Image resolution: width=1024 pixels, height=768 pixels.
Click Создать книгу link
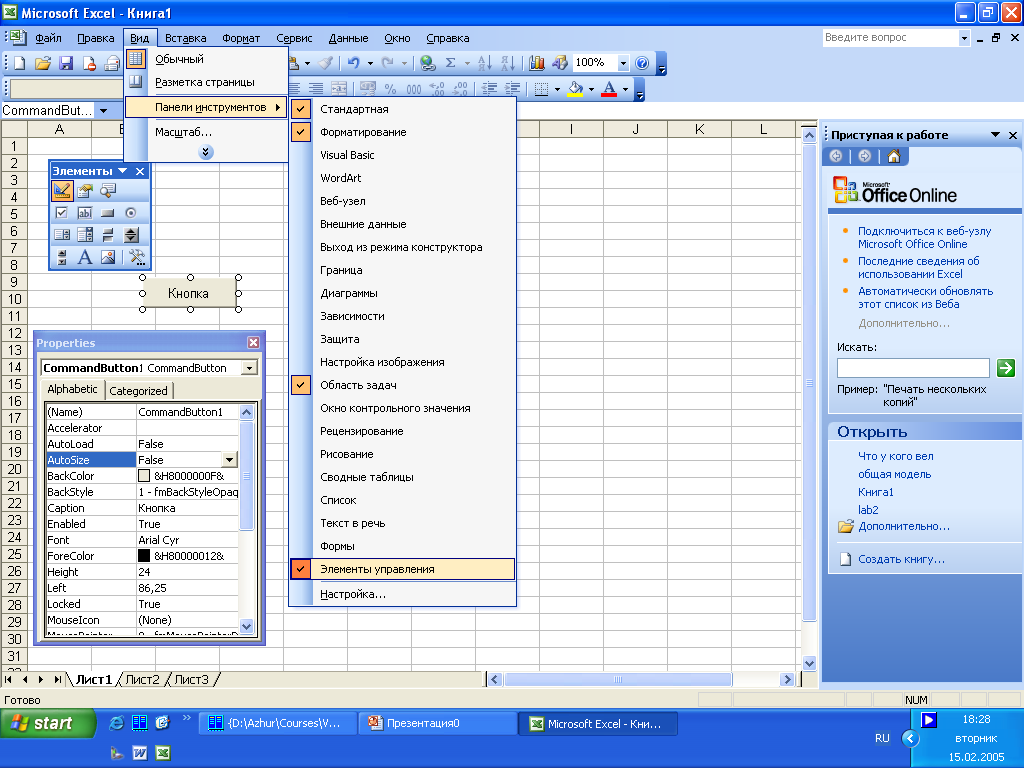coord(901,559)
